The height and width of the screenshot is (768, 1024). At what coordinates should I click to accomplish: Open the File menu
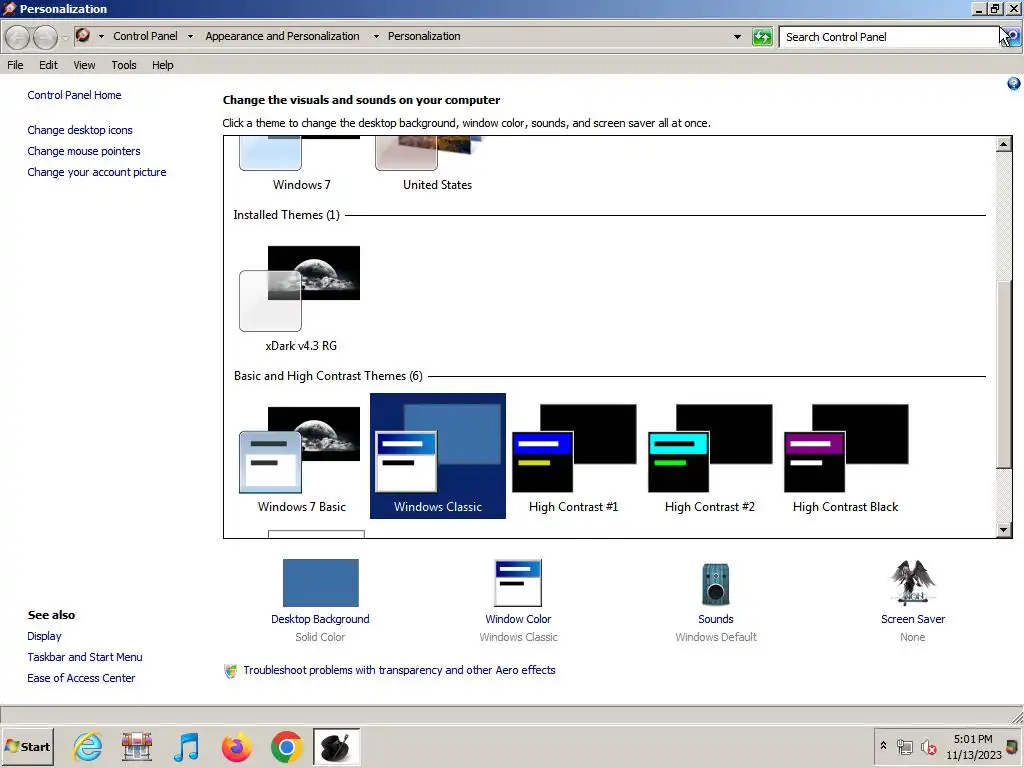tap(15, 65)
